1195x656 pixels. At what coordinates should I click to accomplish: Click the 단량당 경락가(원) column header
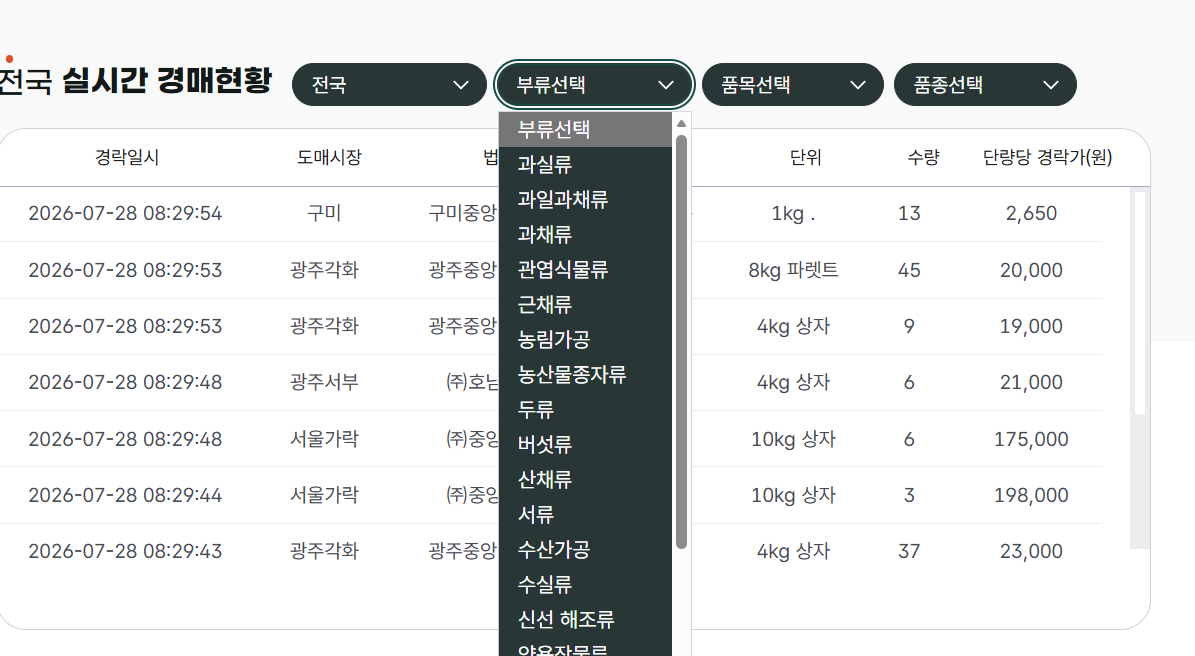pyautogui.click(x=1047, y=158)
